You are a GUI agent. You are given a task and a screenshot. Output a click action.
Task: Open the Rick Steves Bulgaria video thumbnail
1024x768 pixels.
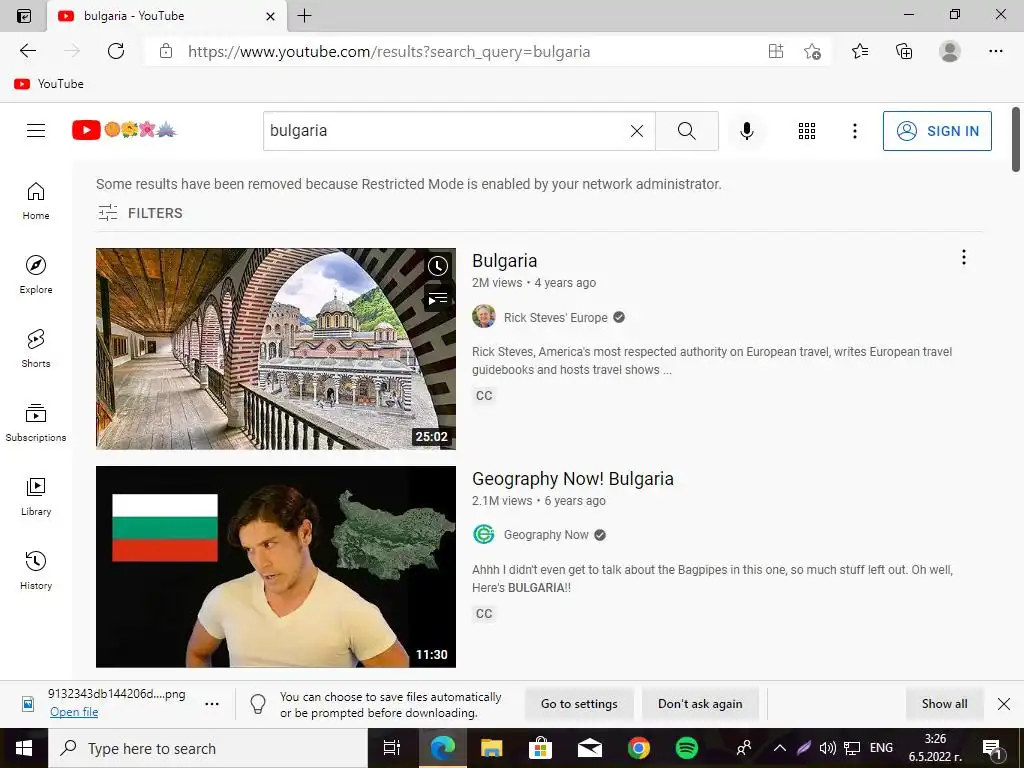point(276,349)
